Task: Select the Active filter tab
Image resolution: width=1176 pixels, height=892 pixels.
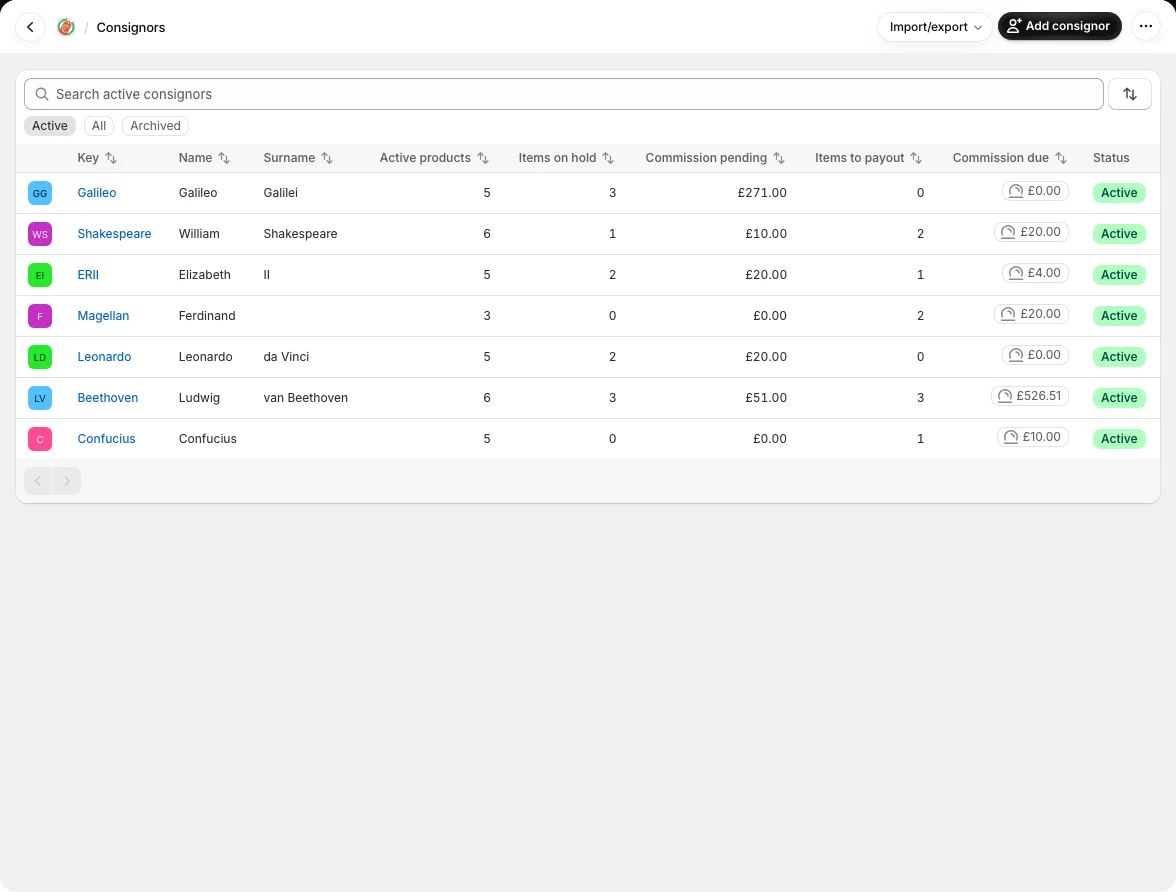Action: point(50,126)
